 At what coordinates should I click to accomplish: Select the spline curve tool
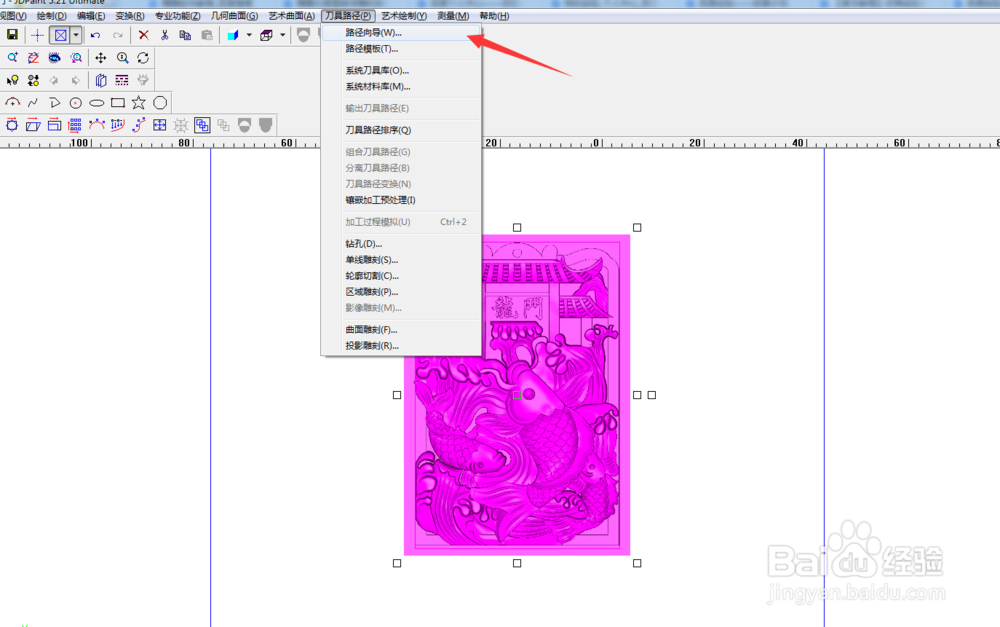33,103
